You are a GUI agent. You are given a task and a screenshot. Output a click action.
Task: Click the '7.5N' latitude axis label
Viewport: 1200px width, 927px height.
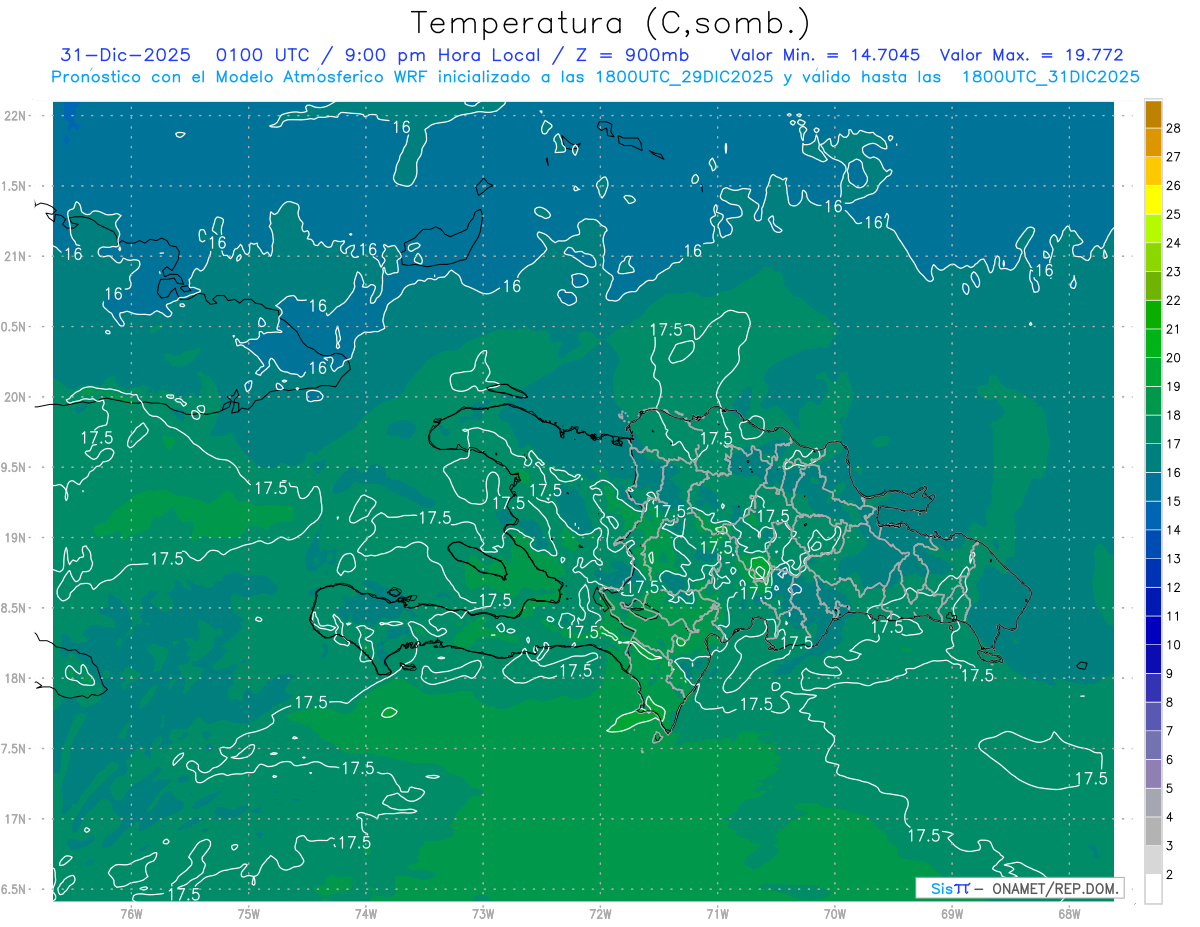coord(15,748)
